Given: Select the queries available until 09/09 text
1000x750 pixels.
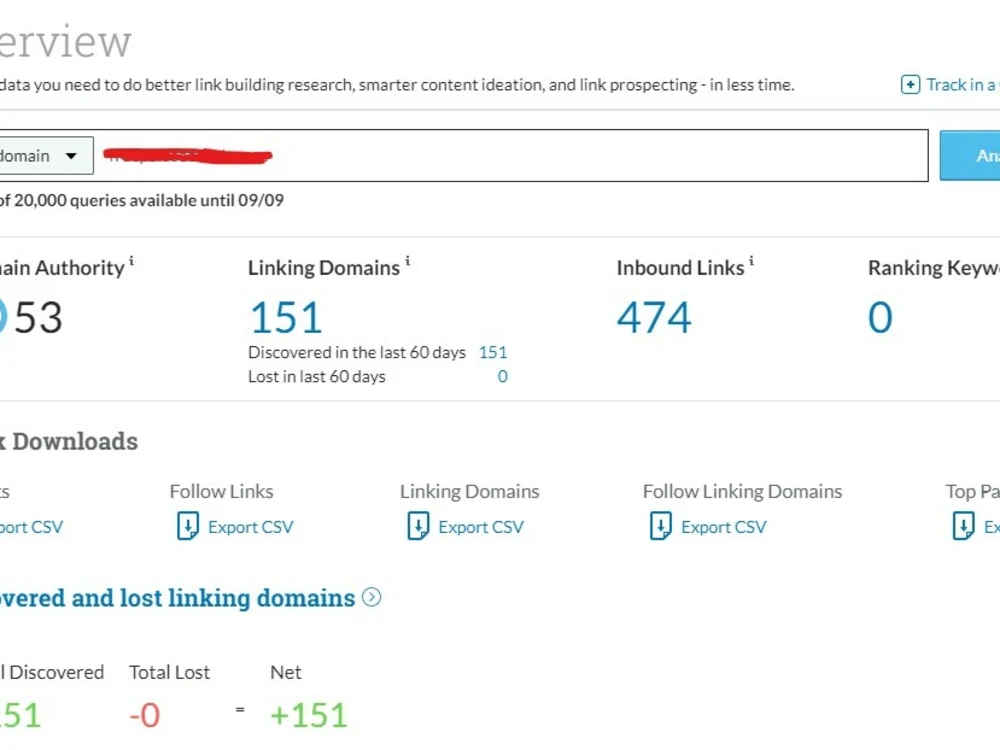Looking at the screenshot, I should 142,201.
